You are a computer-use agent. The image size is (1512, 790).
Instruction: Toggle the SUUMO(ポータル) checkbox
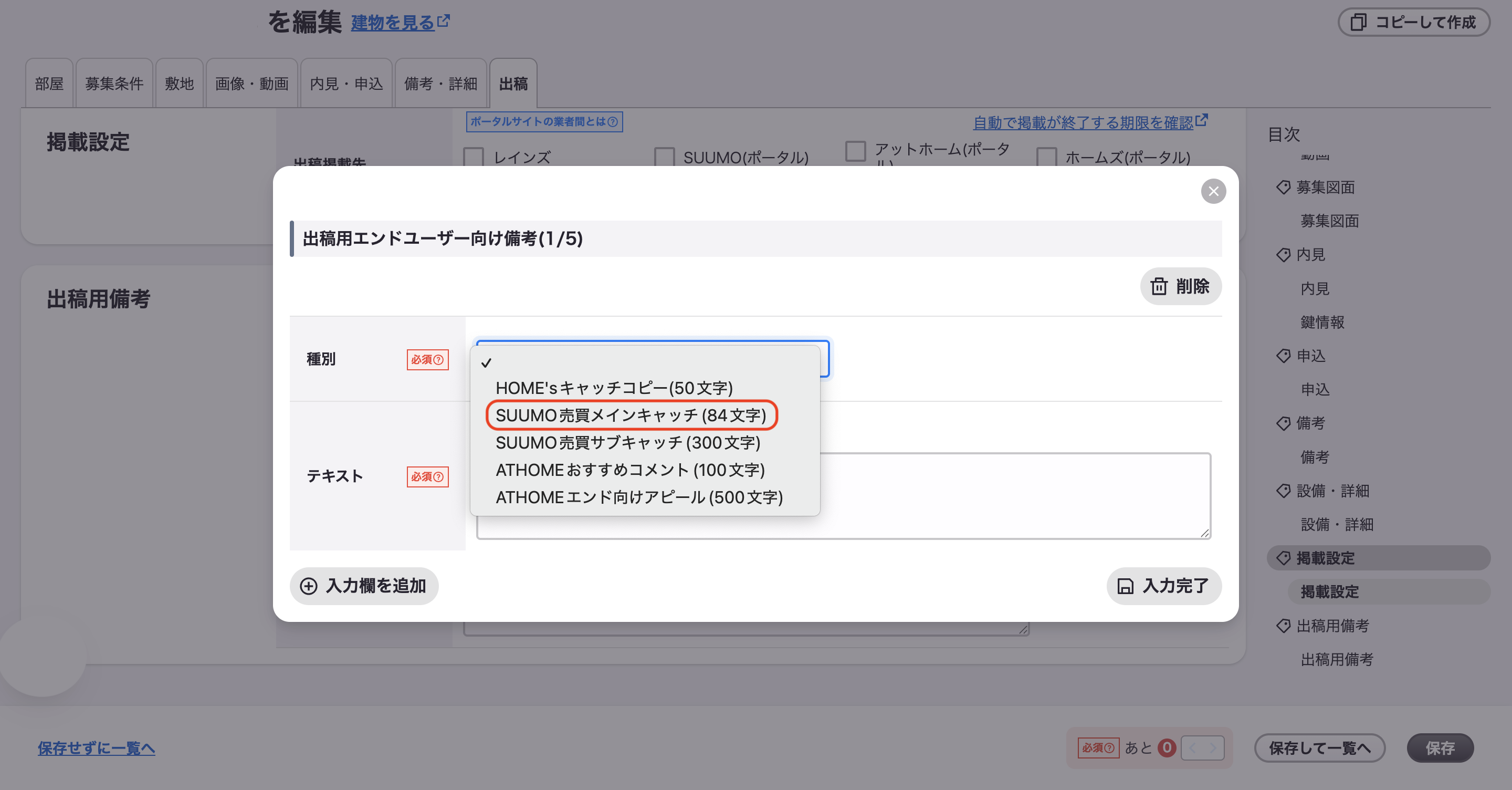point(665,157)
